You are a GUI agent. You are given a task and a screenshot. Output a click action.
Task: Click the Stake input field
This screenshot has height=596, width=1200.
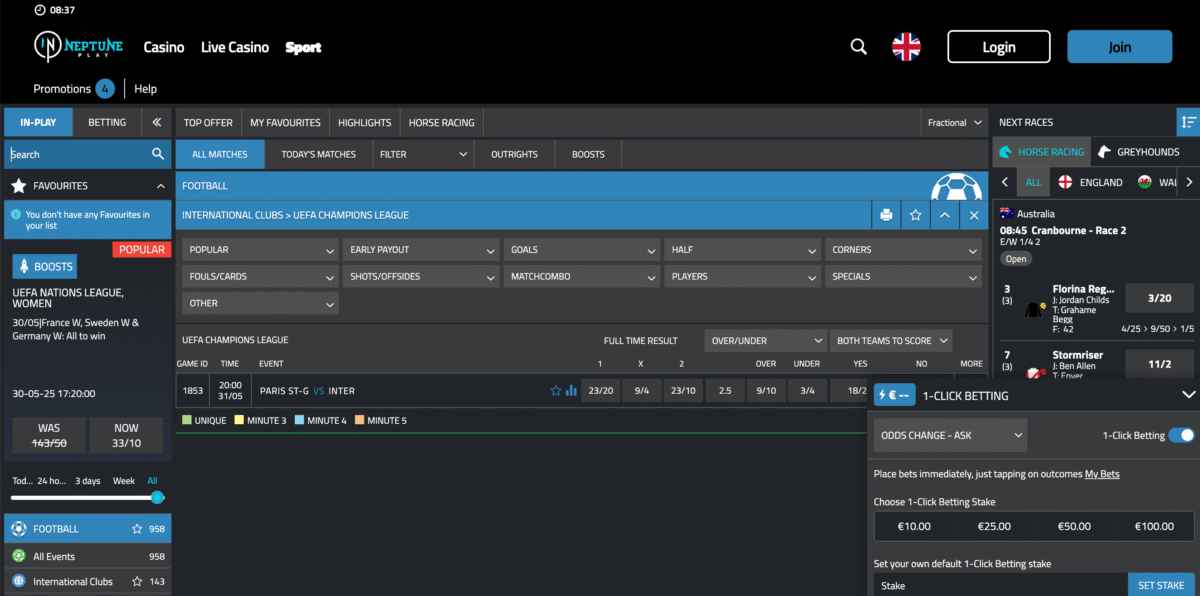(1001, 586)
